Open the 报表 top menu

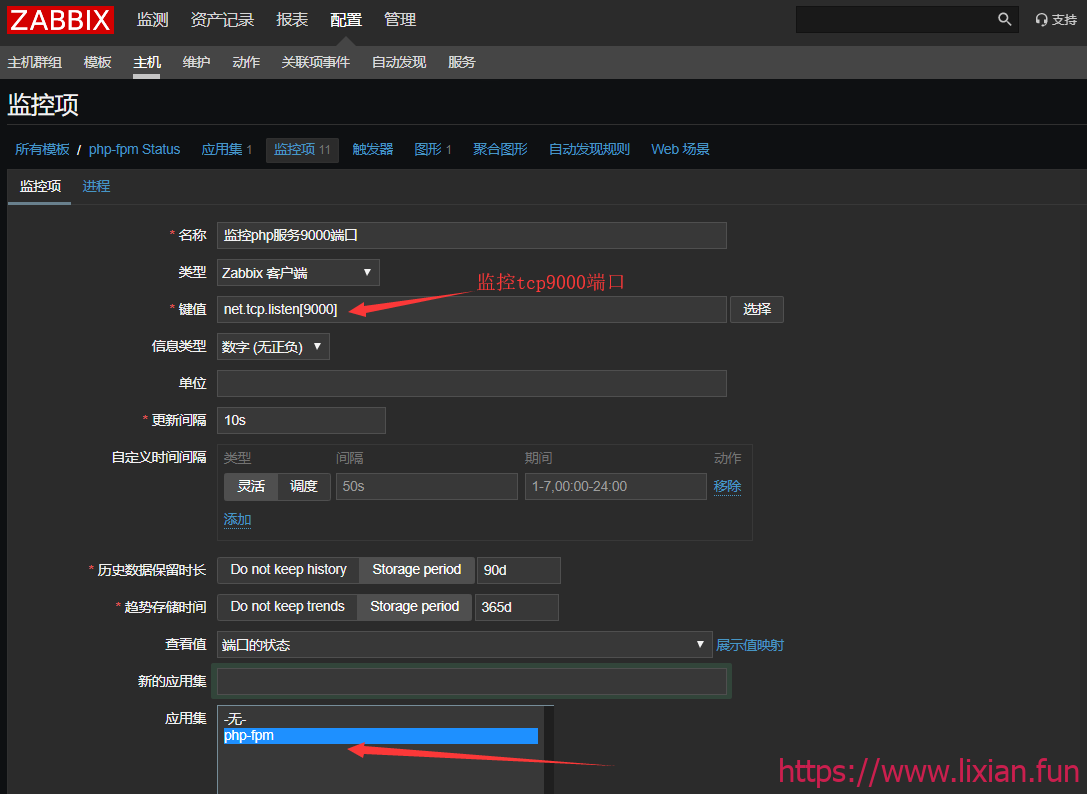(x=292, y=19)
